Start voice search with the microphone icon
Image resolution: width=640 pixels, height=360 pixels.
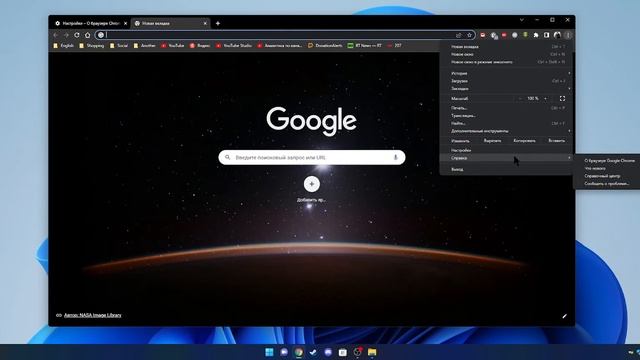(x=395, y=157)
